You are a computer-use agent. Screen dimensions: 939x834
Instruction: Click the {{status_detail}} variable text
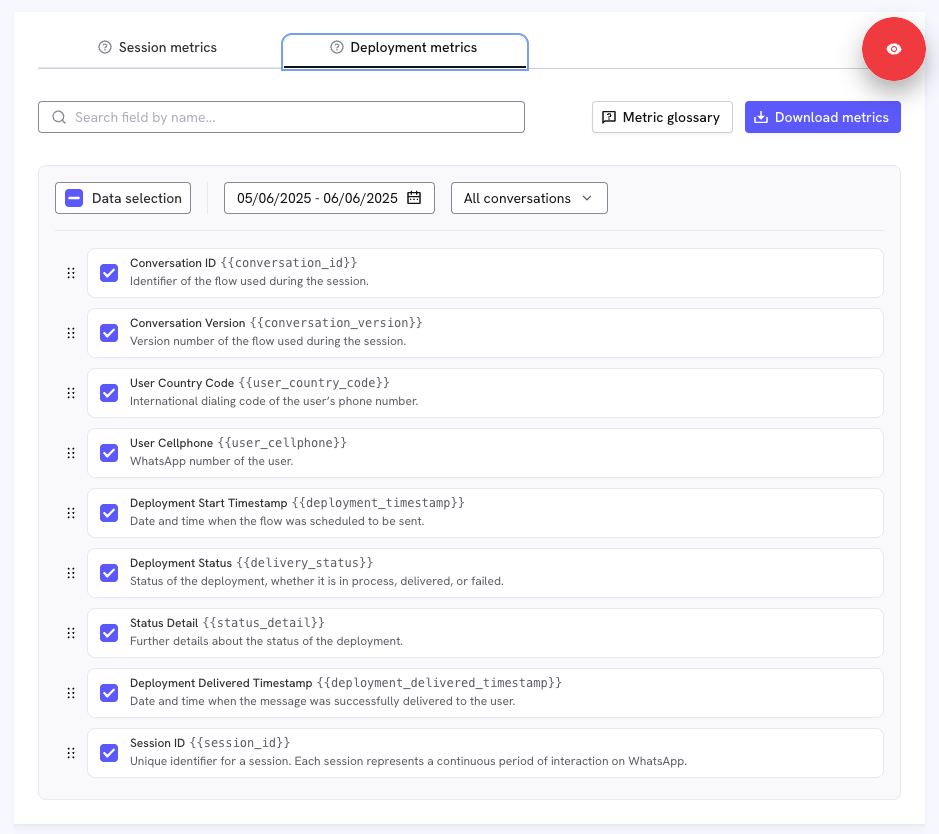click(x=263, y=623)
